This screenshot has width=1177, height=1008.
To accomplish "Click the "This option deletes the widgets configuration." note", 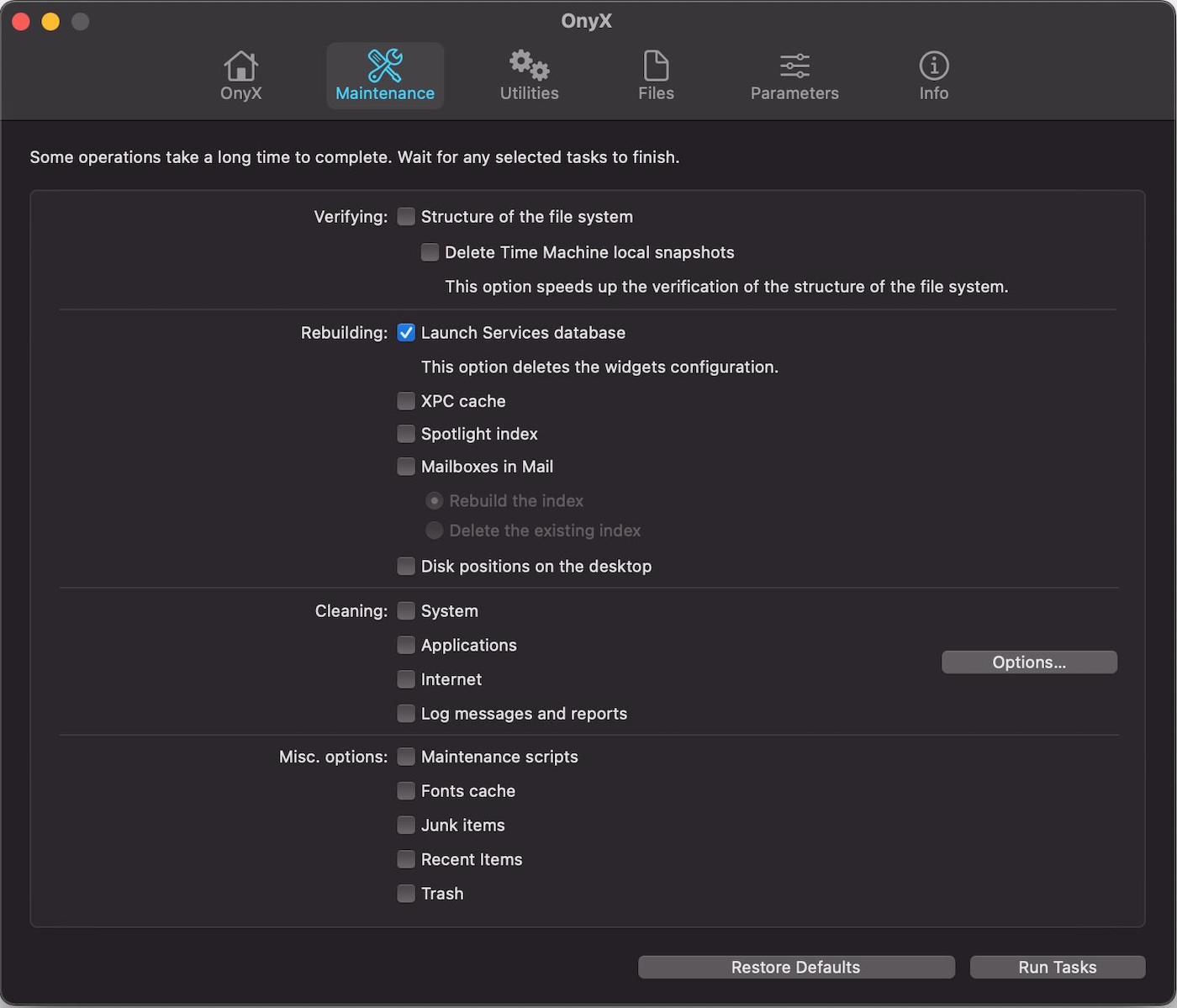I will click(599, 367).
